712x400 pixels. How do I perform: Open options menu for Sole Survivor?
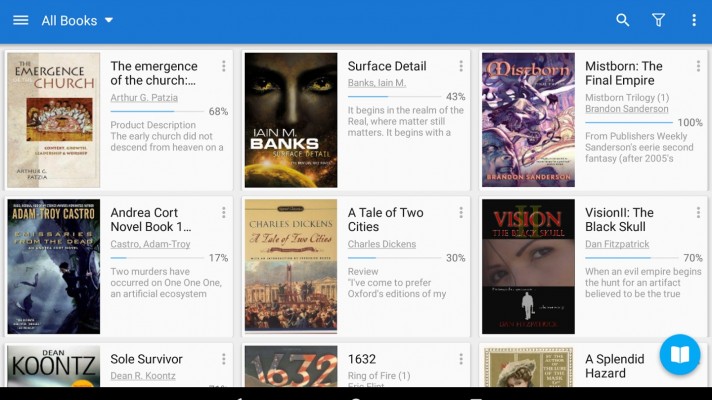coord(223,359)
